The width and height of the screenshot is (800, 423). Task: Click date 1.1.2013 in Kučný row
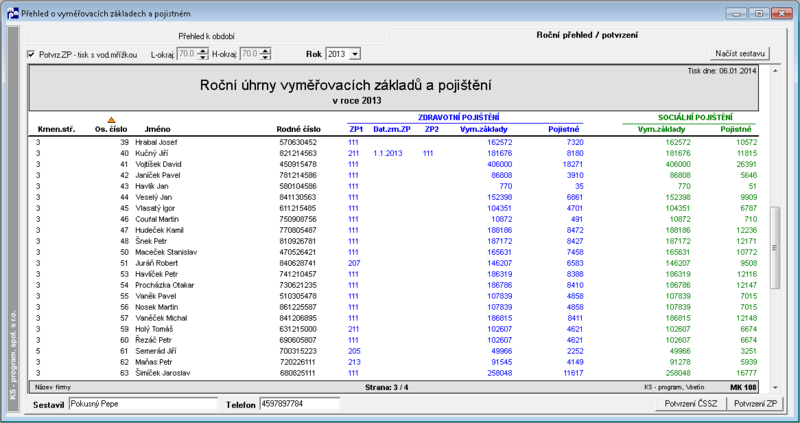[388, 153]
